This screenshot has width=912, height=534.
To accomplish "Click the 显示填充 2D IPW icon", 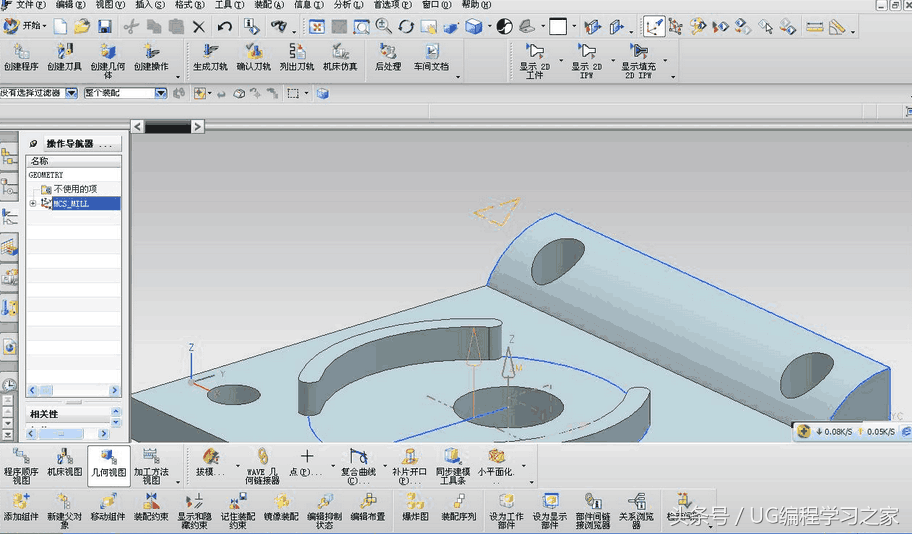I will [638, 60].
